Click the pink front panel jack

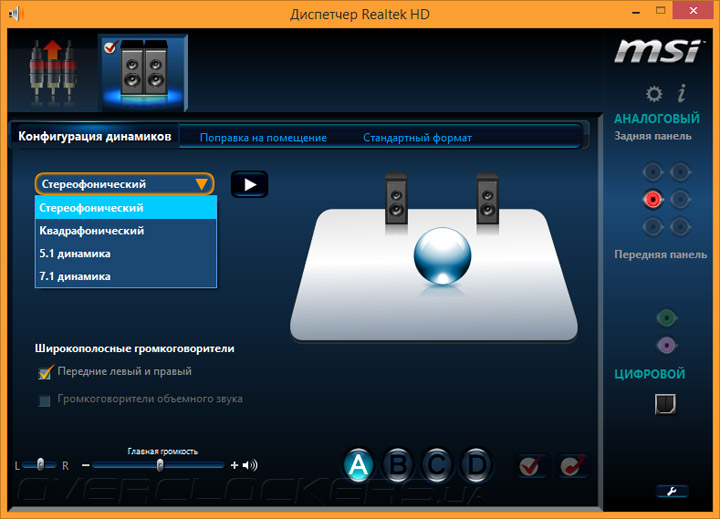point(666,345)
